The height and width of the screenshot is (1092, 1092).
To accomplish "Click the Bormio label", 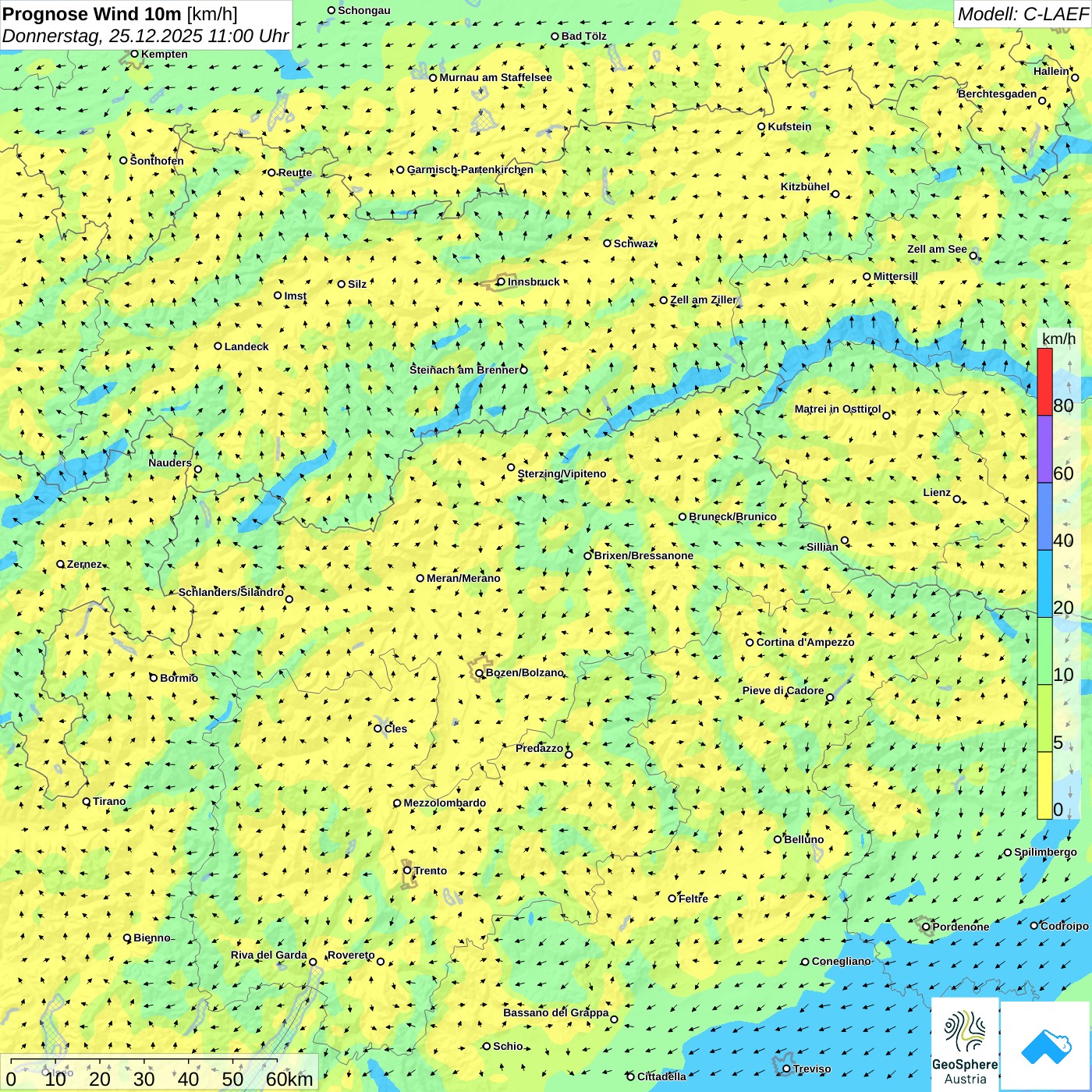I will point(179,678).
